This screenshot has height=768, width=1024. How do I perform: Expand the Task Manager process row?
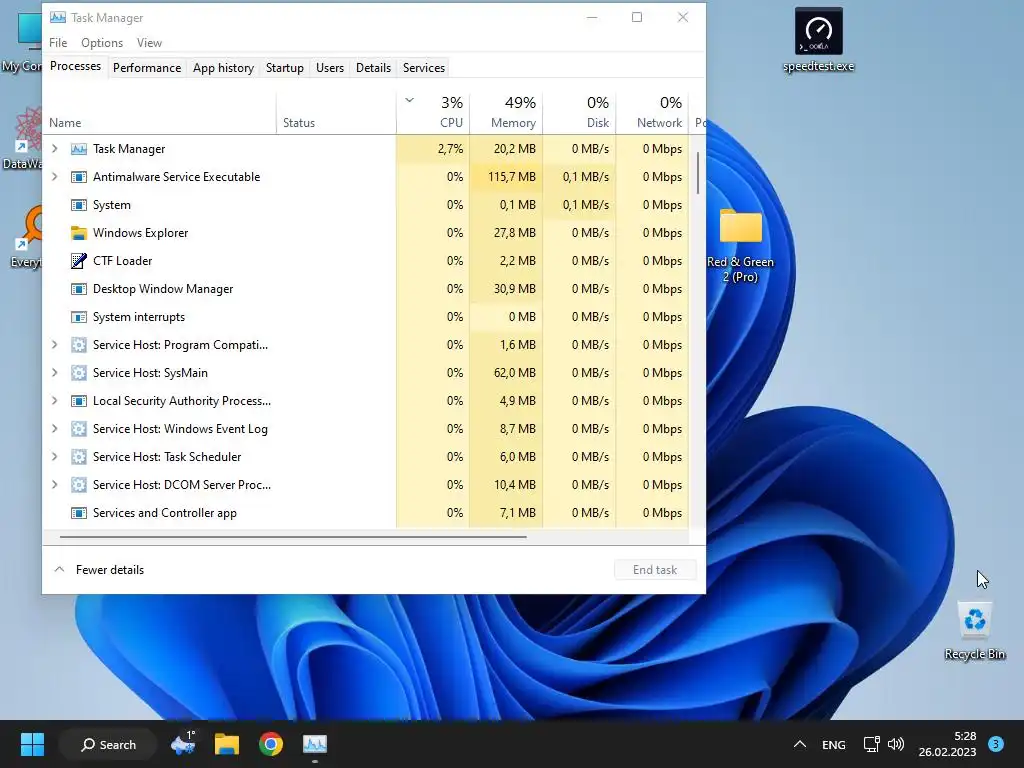coord(55,149)
